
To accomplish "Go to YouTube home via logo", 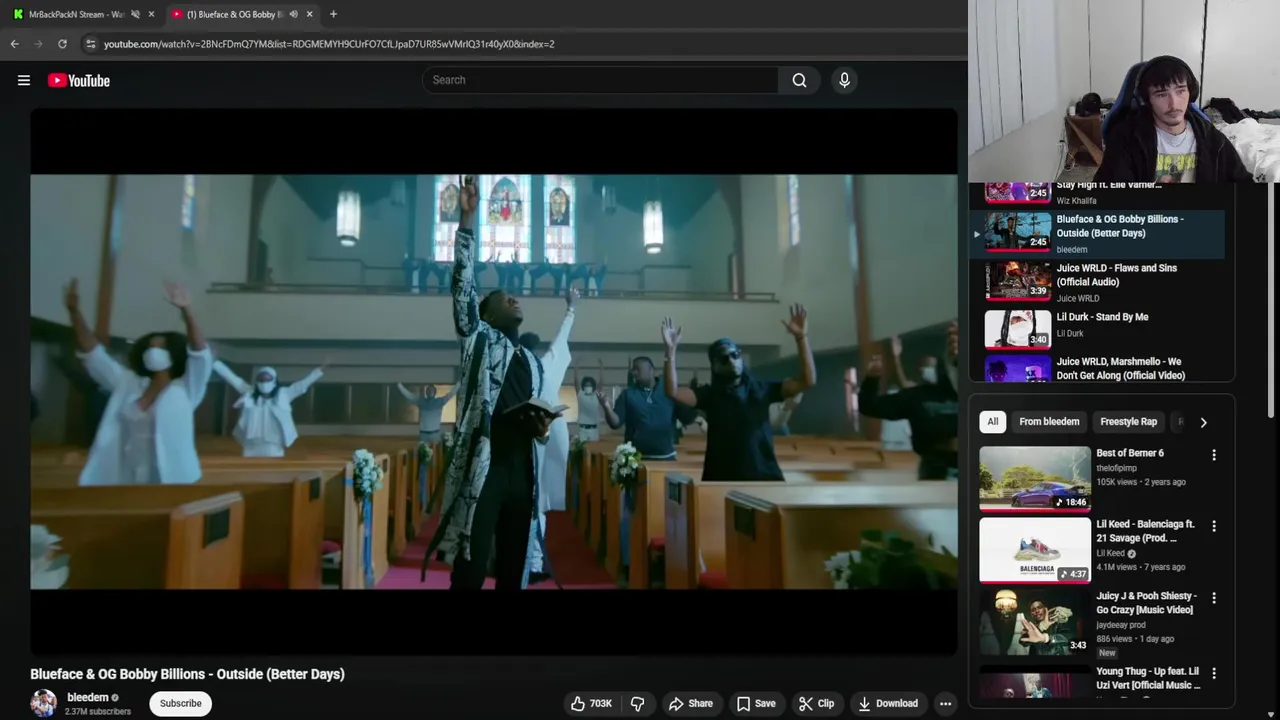I will pyautogui.click(x=79, y=80).
